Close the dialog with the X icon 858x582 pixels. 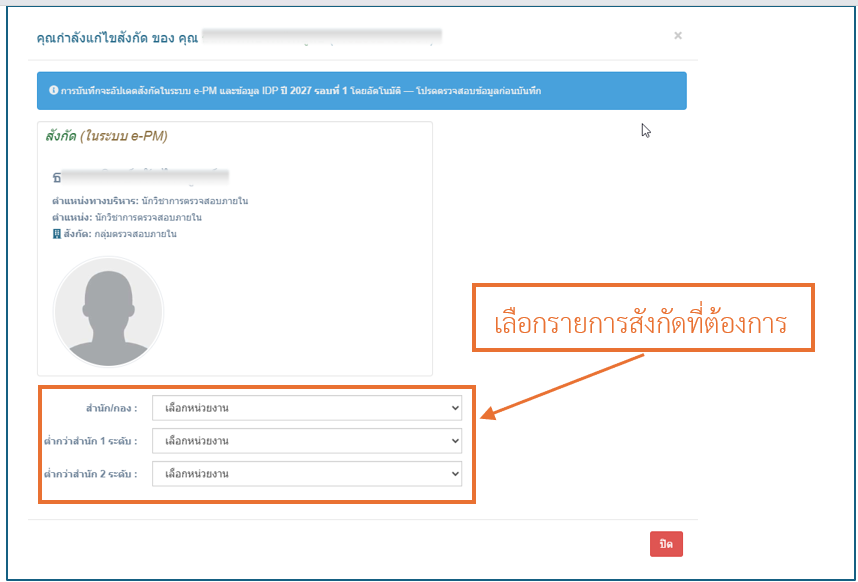coord(677,36)
